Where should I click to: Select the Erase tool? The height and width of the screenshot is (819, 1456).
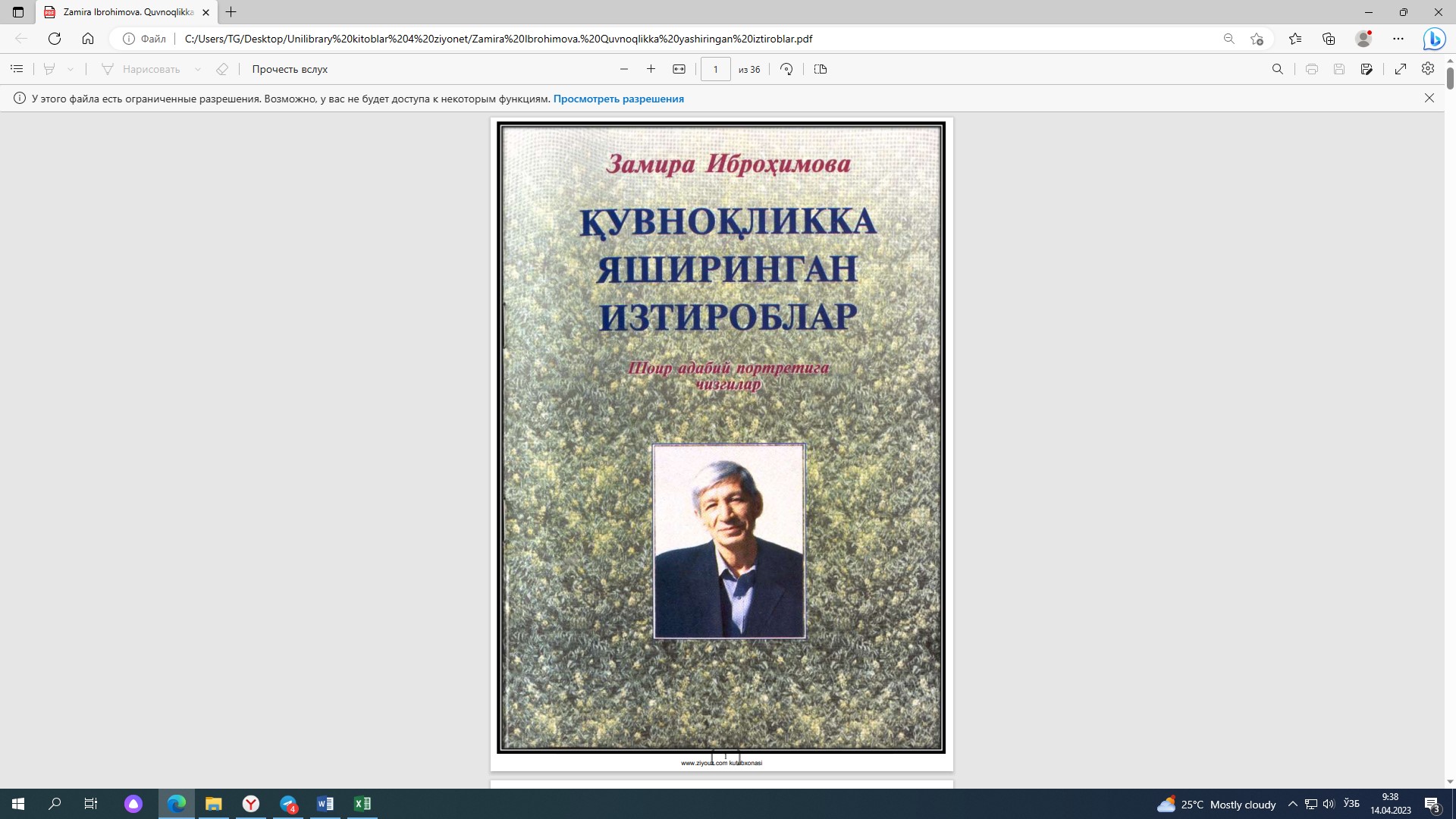click(221, 69)
